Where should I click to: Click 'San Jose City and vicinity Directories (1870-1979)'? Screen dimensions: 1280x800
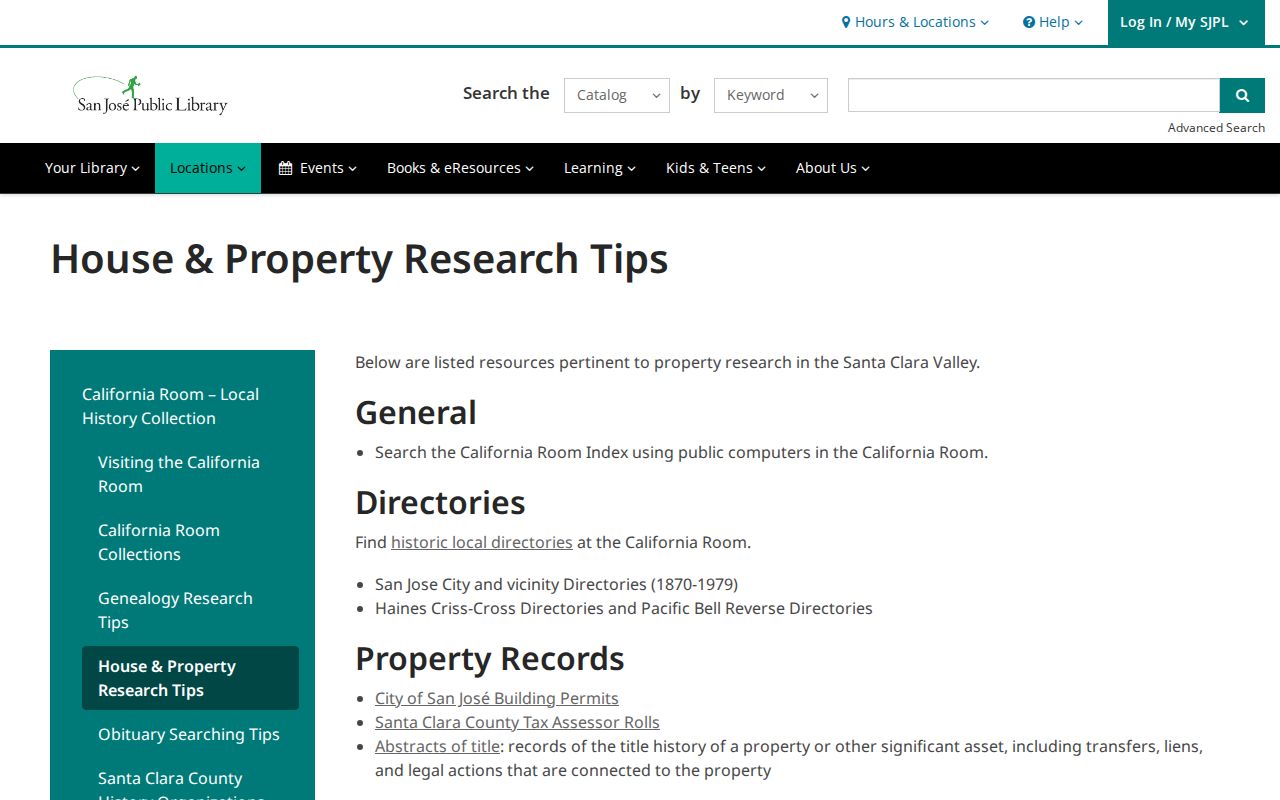(556, 584)
